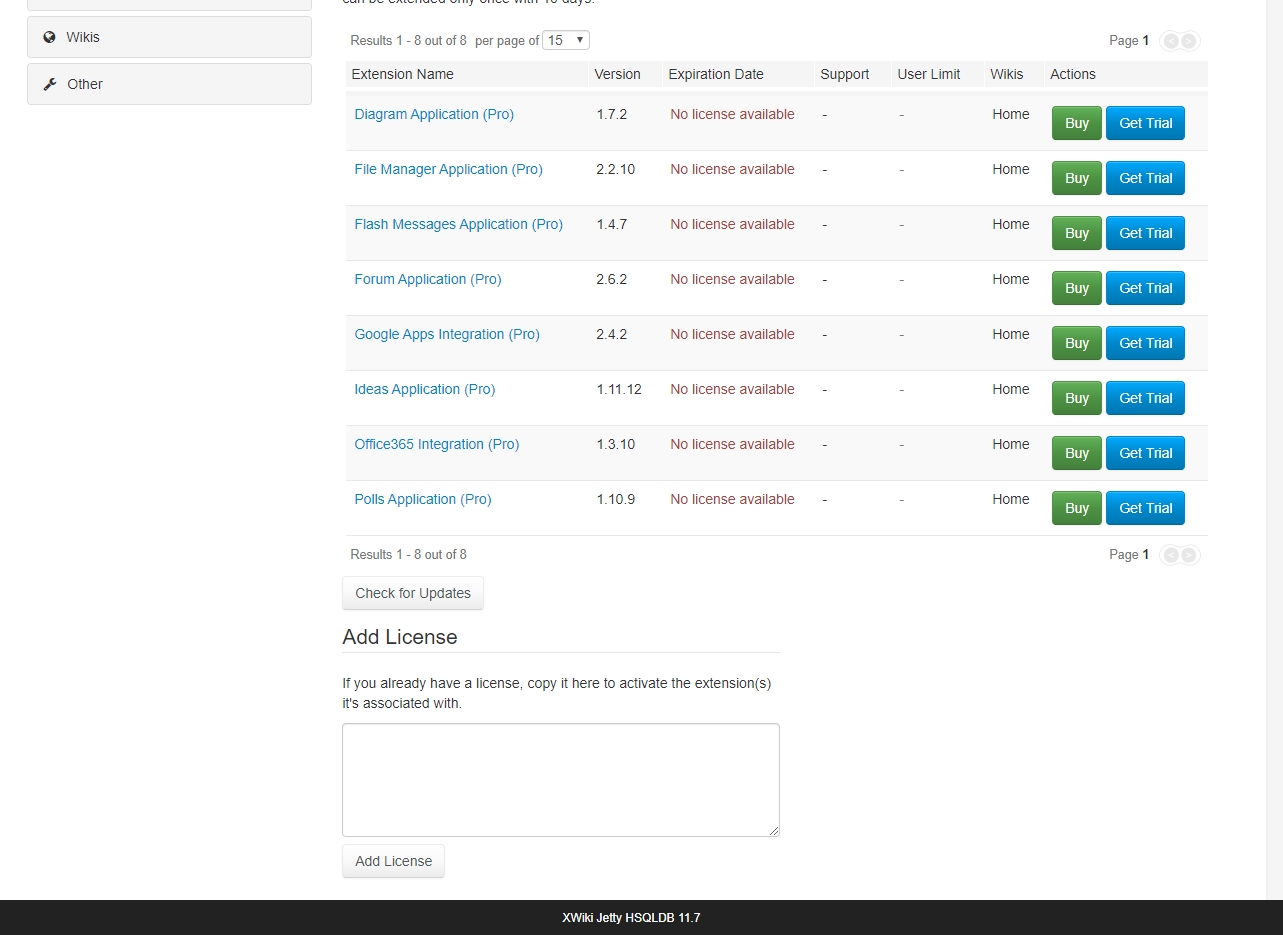Buy a license for Office365 Integration
The height and width of the screenshot is (935, 1283).
click(x=1076, y=453)
